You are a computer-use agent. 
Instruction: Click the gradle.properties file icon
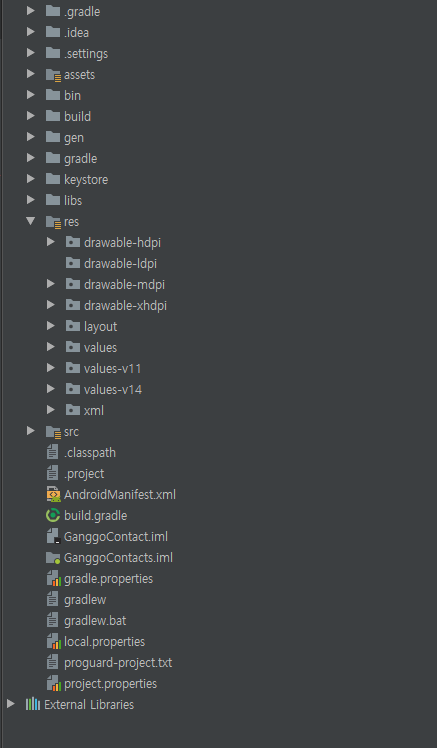pos(53,578)
